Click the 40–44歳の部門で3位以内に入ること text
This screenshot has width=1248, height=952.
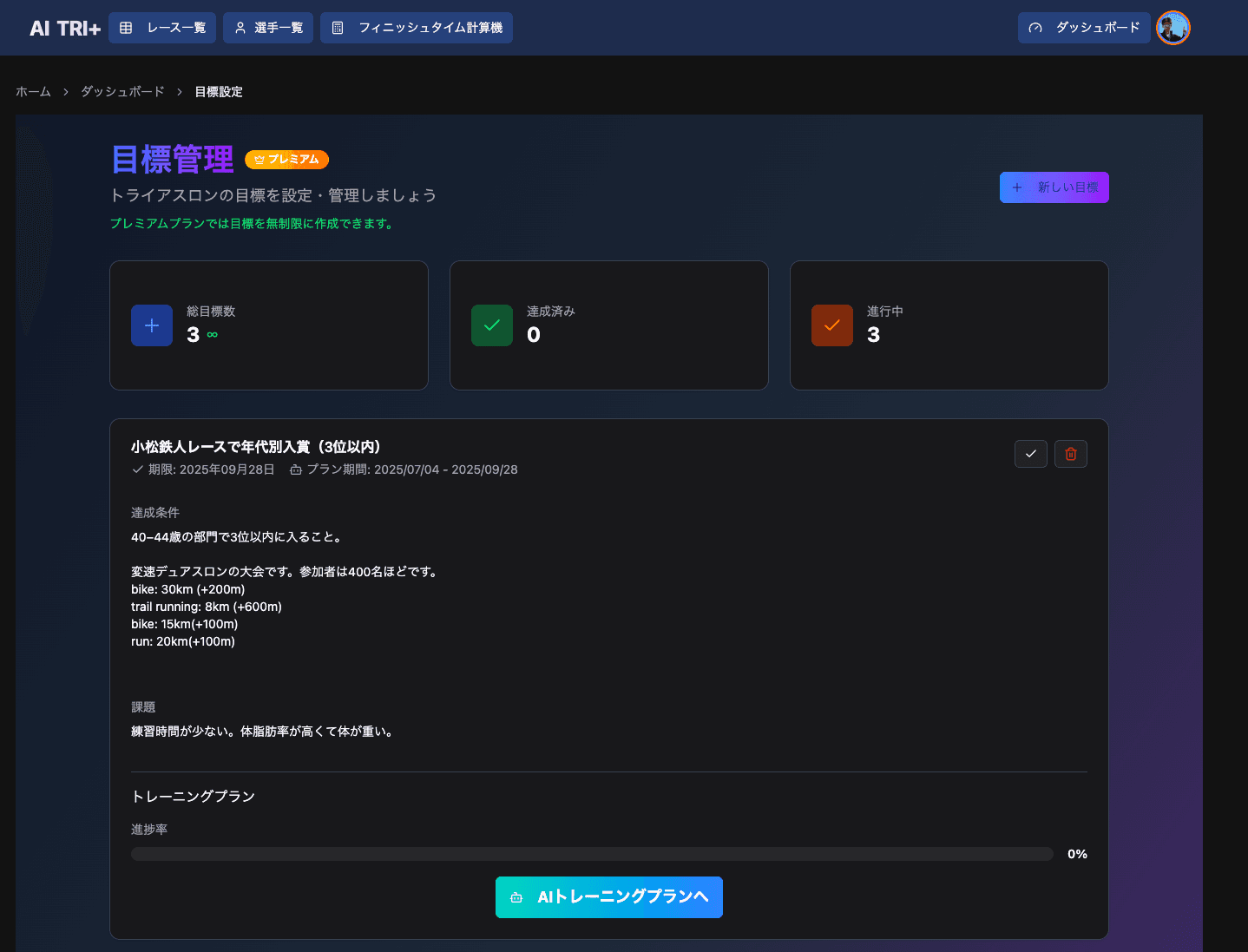[x=238, y=537]
